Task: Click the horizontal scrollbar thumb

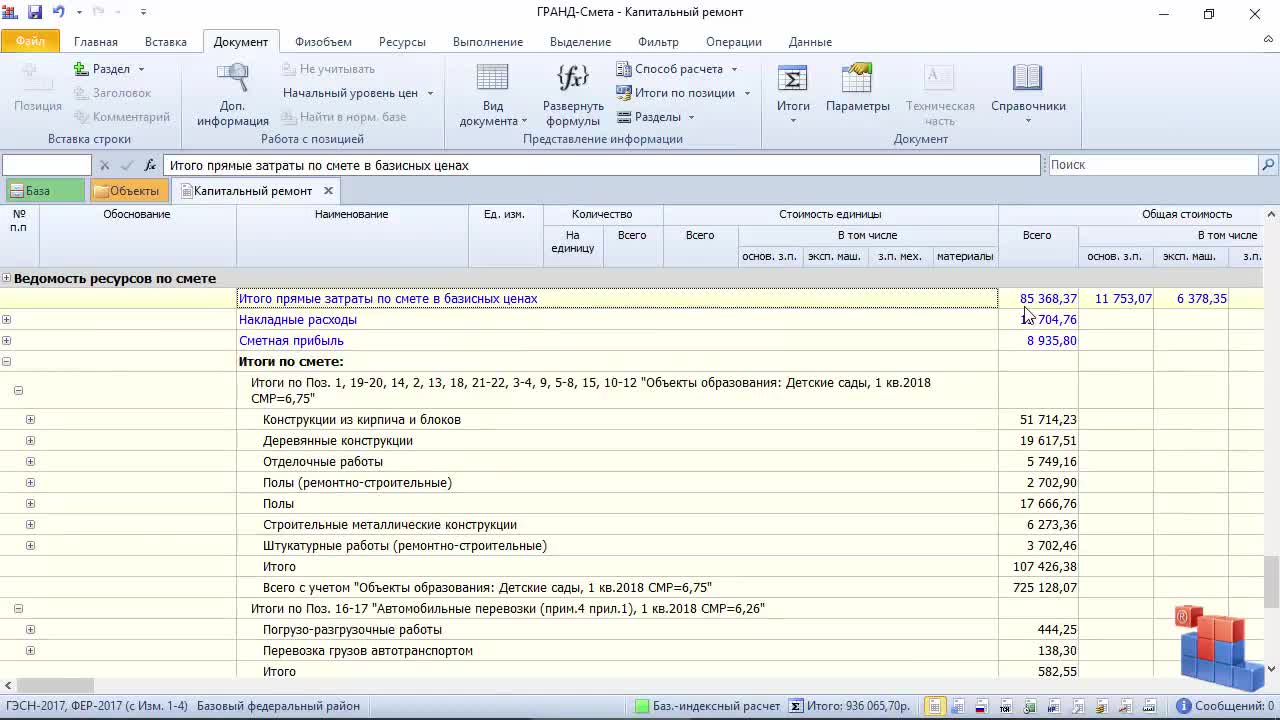Action: pos(55,686)
